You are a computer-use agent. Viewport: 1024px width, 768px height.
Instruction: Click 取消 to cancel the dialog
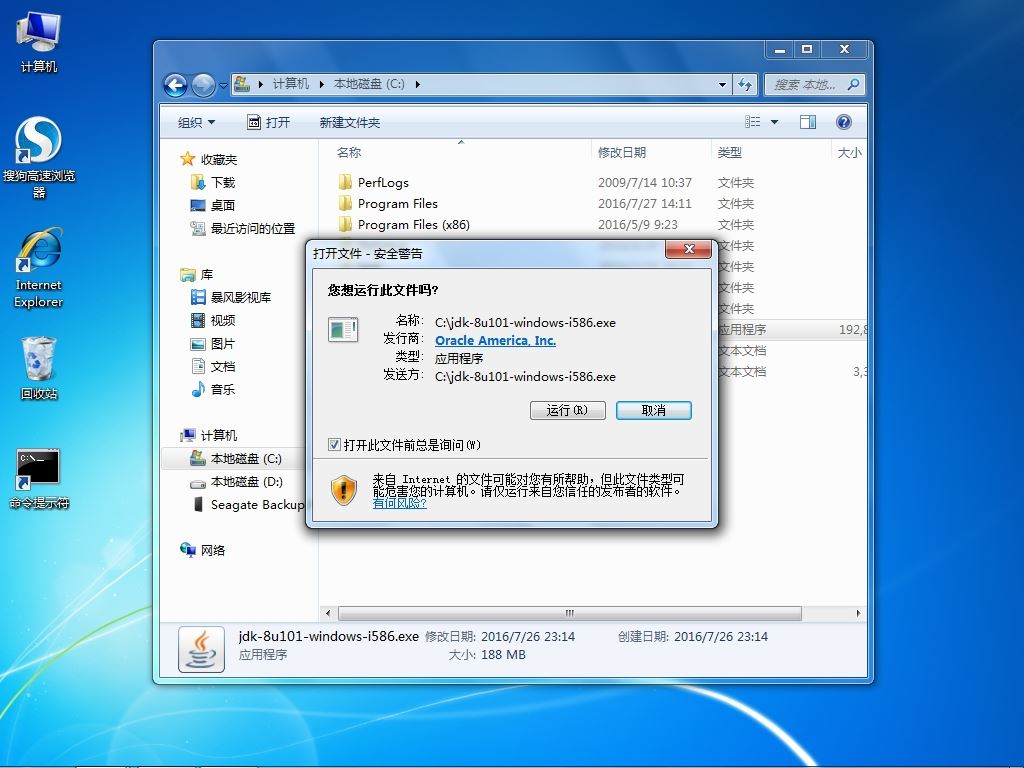pos(654,410)
